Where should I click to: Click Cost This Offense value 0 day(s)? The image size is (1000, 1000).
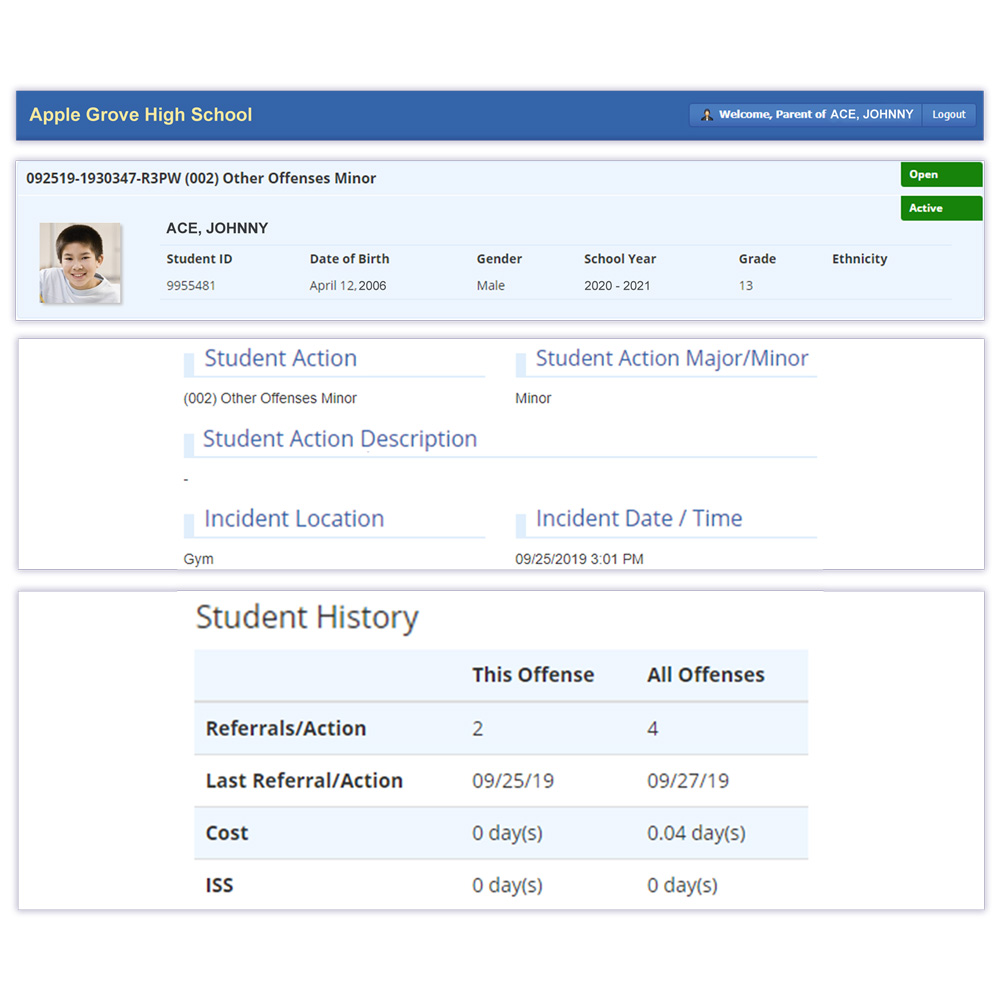click(x=507, y=833)
